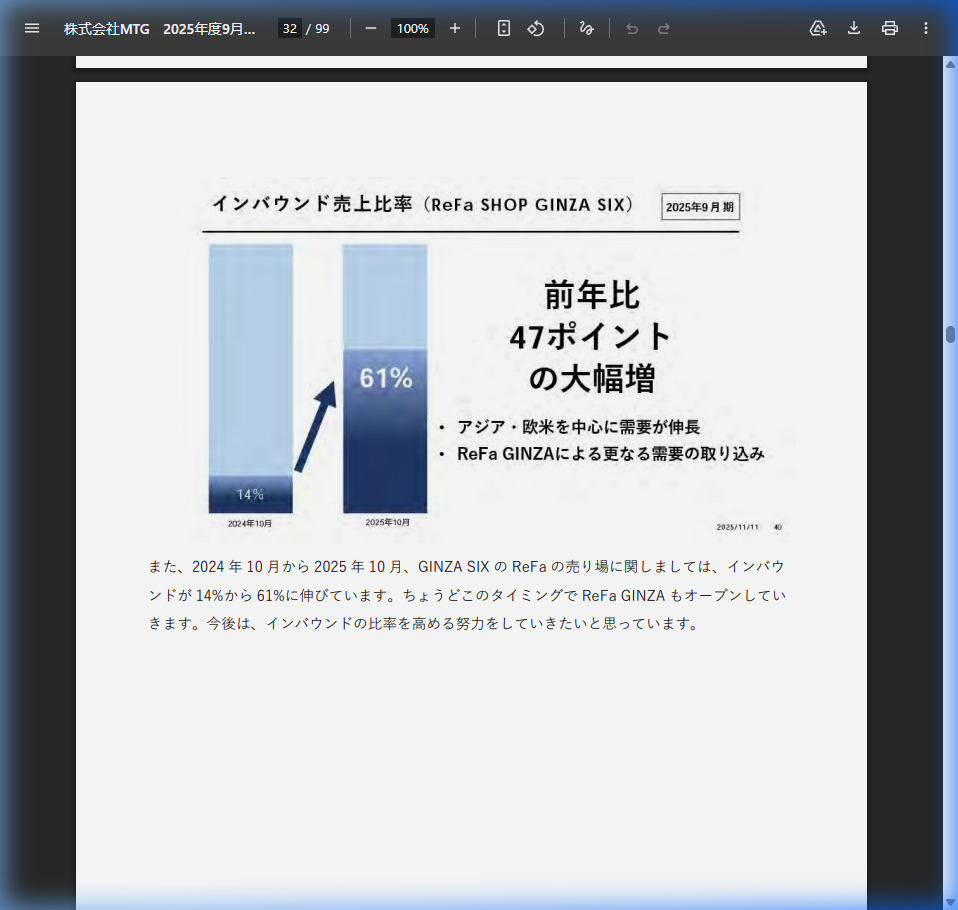Image resolution: width=958 pixels, height=910 pixels.
Task: Click the paragraph line starting ンドが 14%から
Action: tap(467, 595)
